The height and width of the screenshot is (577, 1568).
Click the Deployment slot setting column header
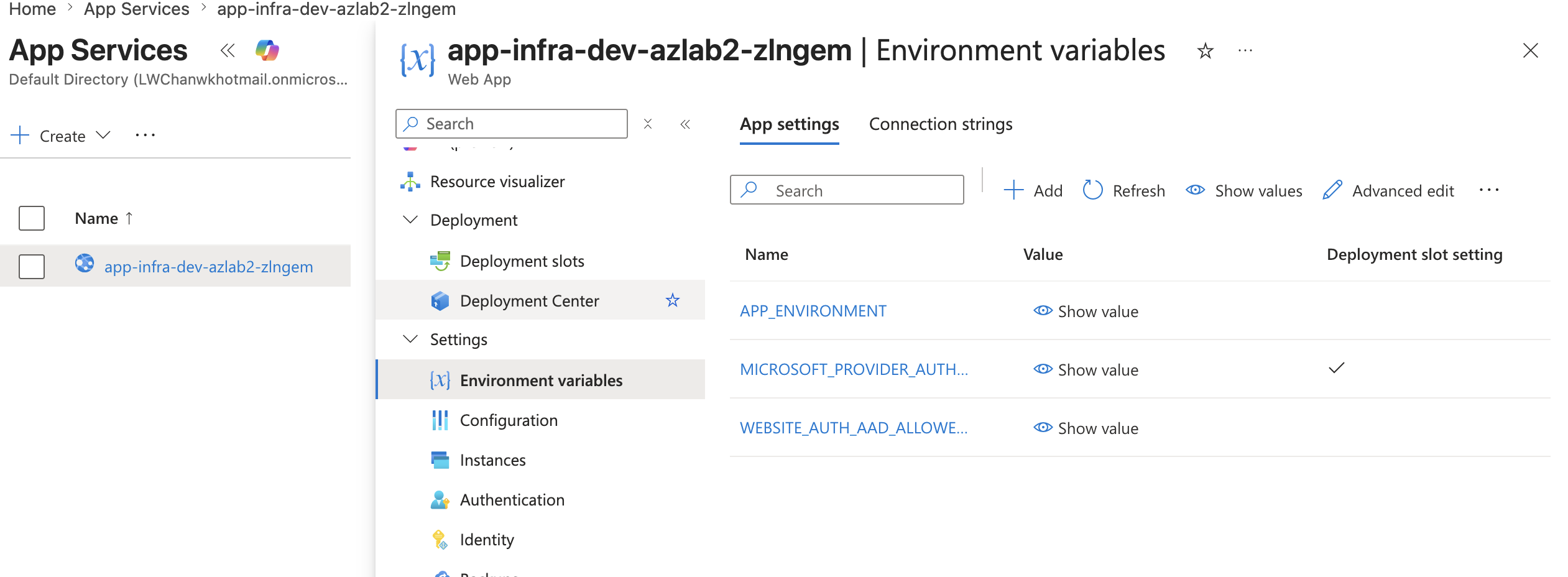1414,254
